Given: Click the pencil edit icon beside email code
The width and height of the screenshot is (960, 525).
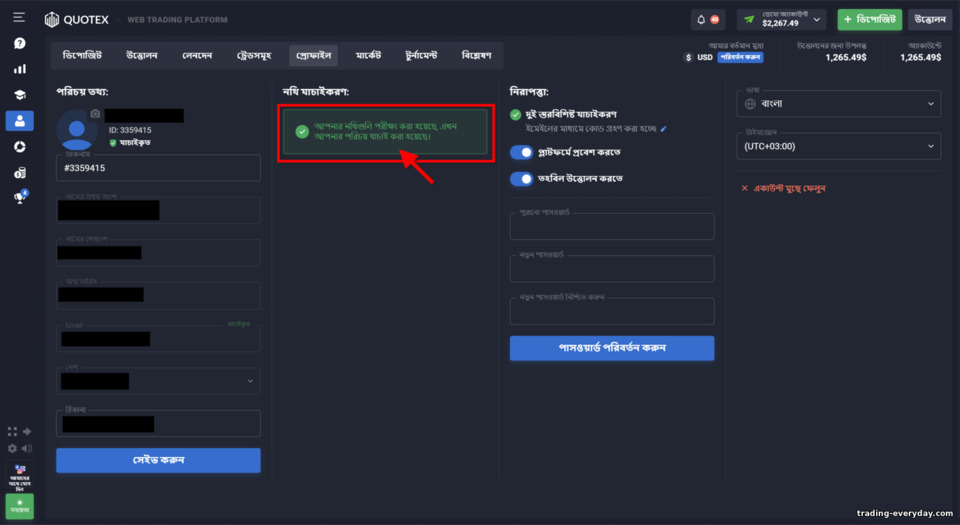Looking at the screenshot, I should point(664,128).
